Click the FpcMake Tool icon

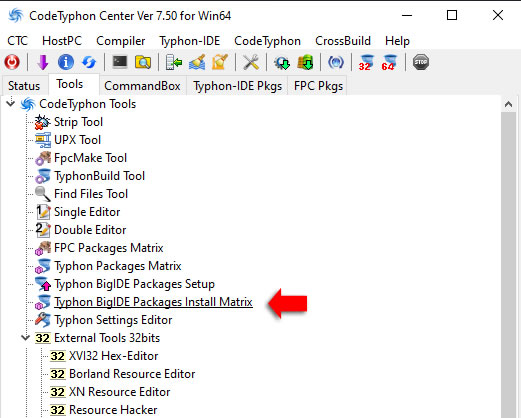point(43,158)
